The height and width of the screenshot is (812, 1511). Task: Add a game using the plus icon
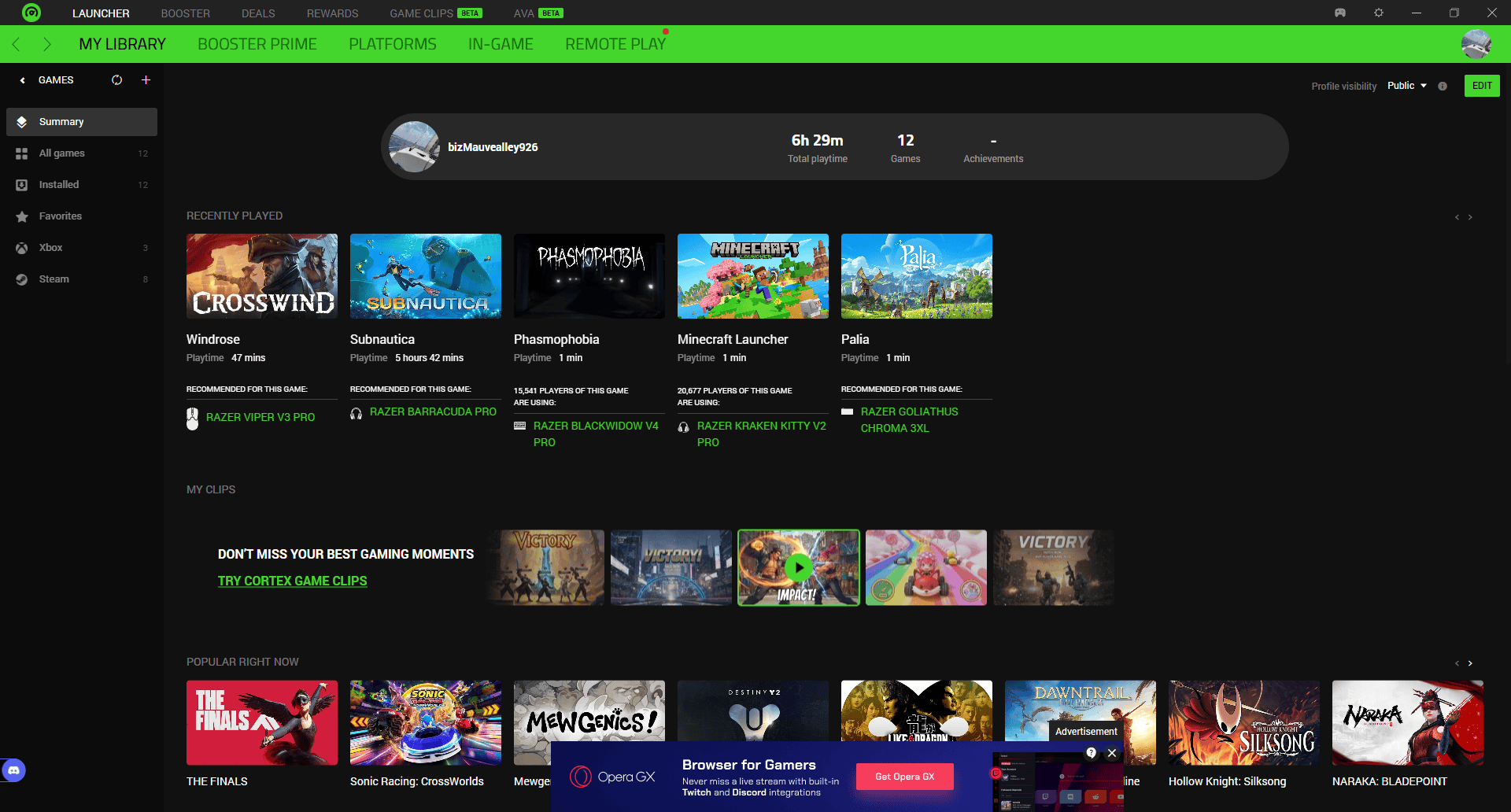[146, 80]
